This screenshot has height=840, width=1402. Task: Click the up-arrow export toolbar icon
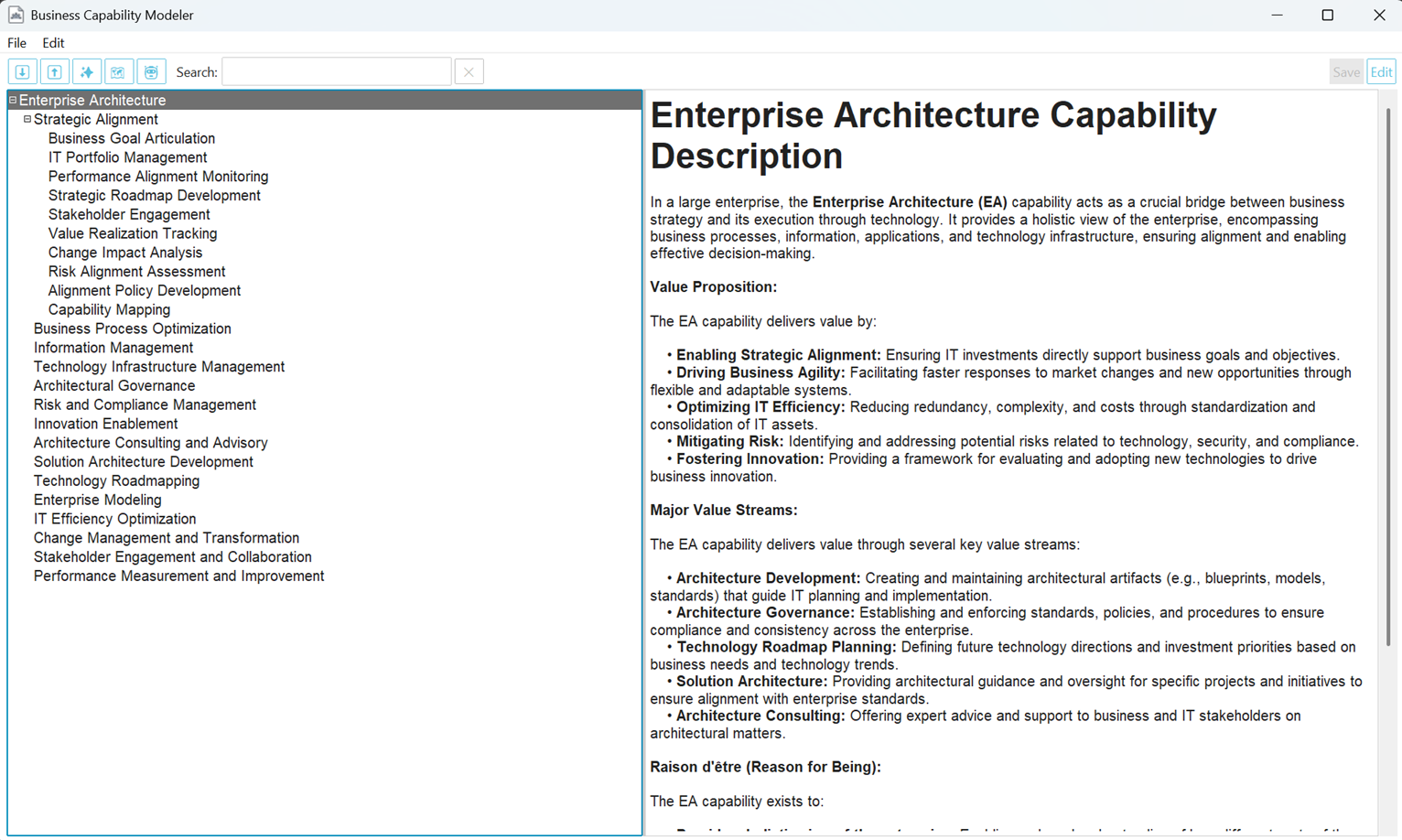[x=55, y=72]
